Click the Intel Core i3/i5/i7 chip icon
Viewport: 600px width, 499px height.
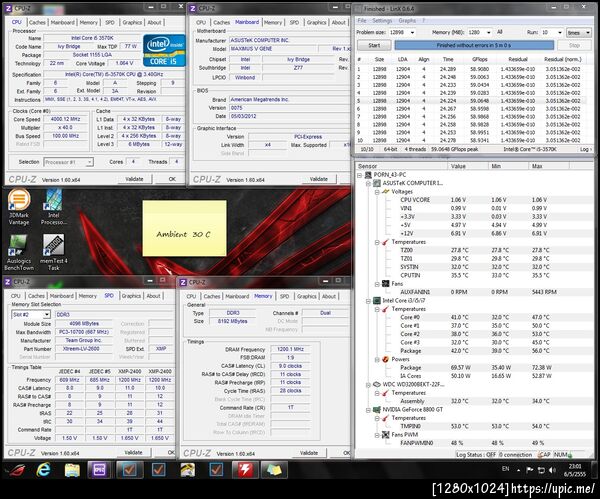point(377,301)
